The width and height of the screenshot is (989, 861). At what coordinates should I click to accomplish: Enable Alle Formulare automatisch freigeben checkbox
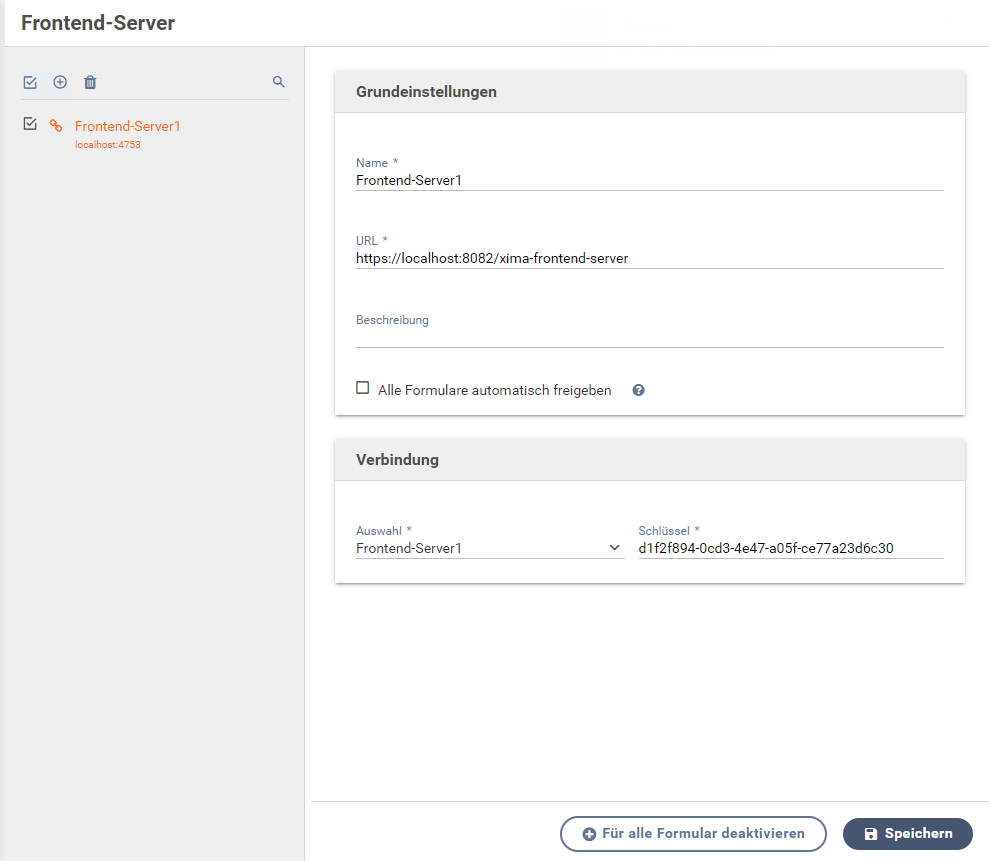pyautogui.click(x=363, y=388)
